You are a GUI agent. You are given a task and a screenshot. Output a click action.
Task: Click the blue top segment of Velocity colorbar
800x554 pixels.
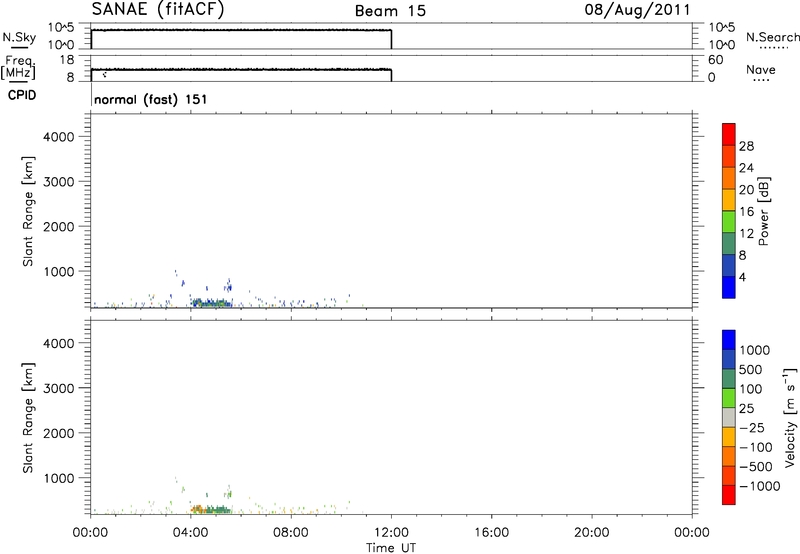click(x=729, y=340)
